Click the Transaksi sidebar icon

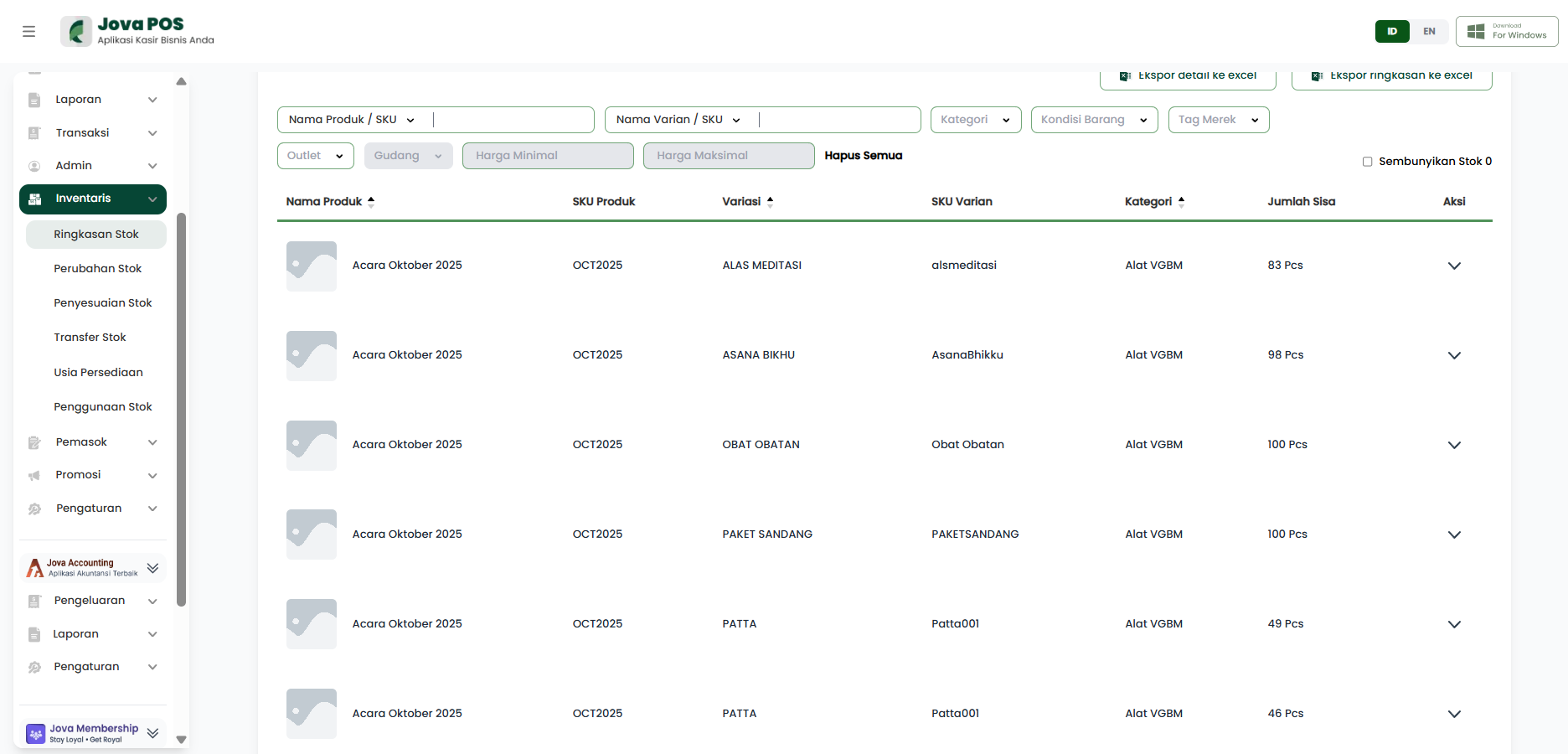tap(34, 133)
